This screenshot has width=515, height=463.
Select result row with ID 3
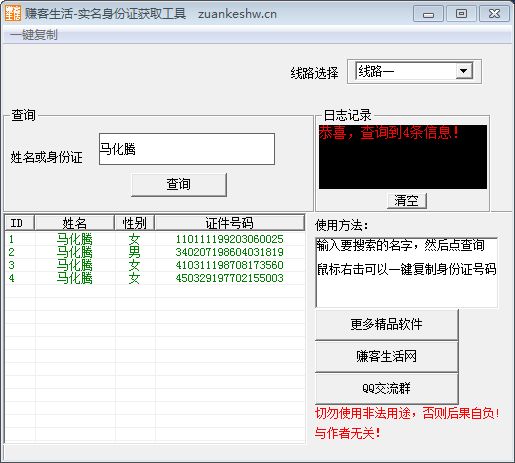coord(155,265)
